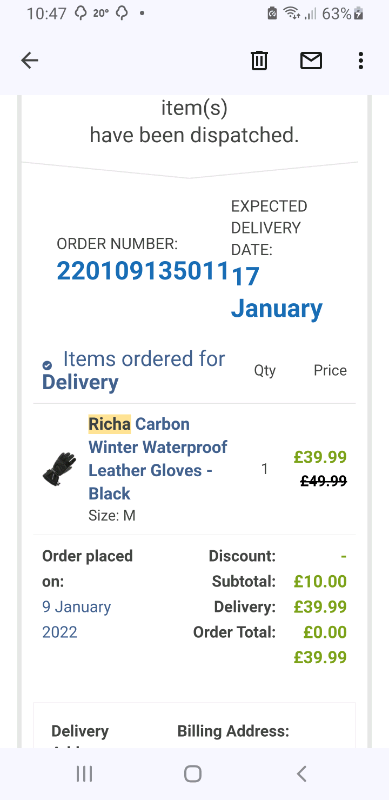389x800 pixels.
Task: Tap the weather 20° status indicator
Action: (102, 14)
